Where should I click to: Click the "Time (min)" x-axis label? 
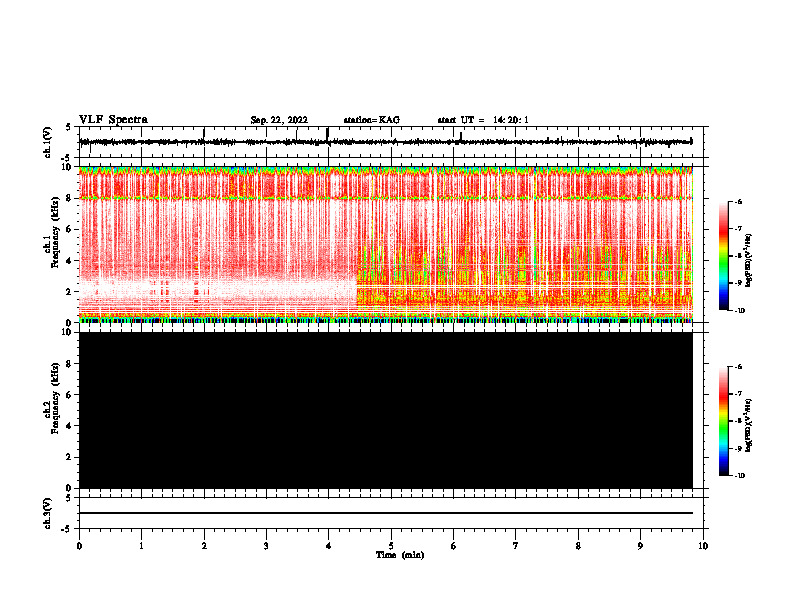(x=400, y=555)
